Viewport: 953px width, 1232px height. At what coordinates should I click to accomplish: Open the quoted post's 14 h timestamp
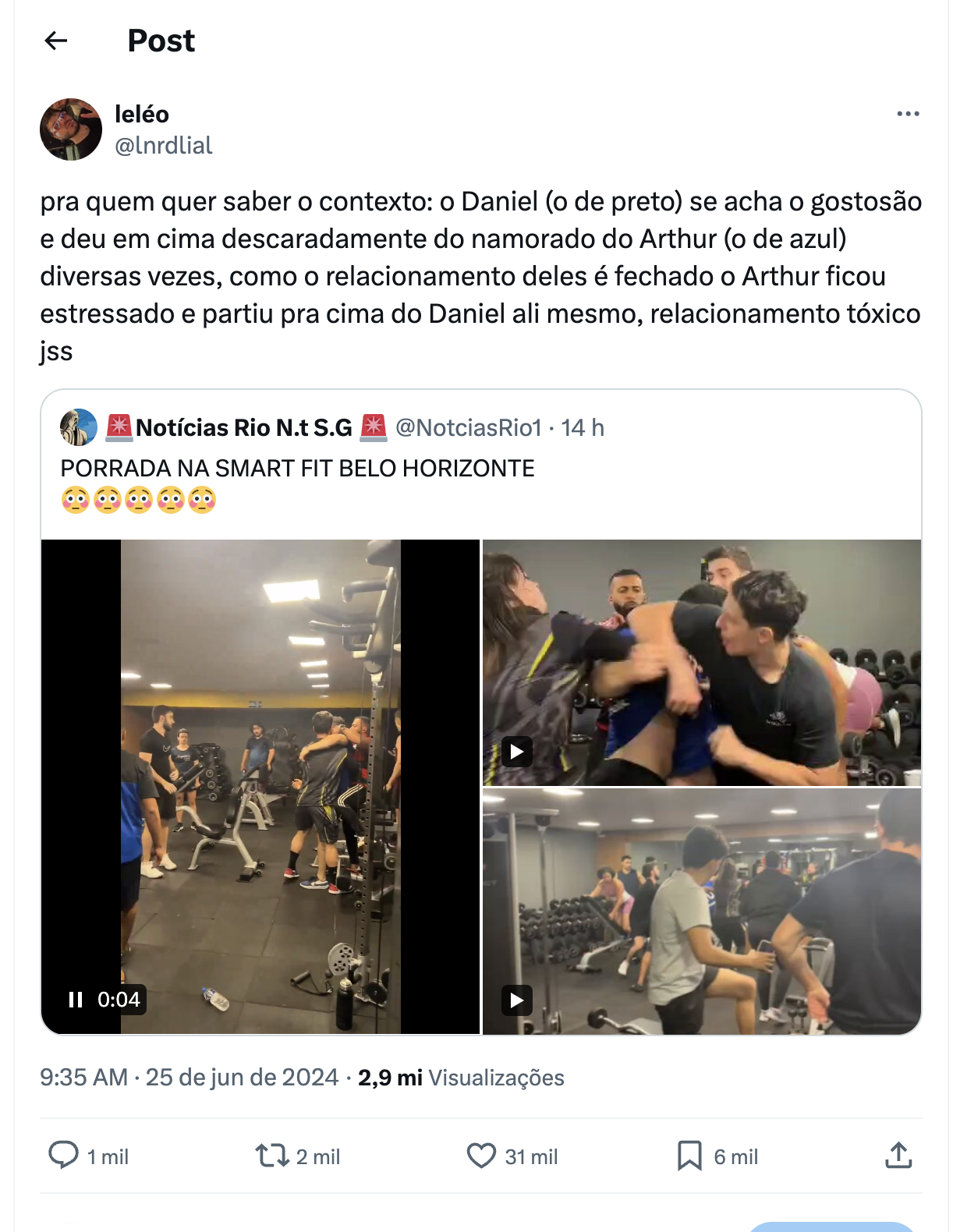[583, 427]
